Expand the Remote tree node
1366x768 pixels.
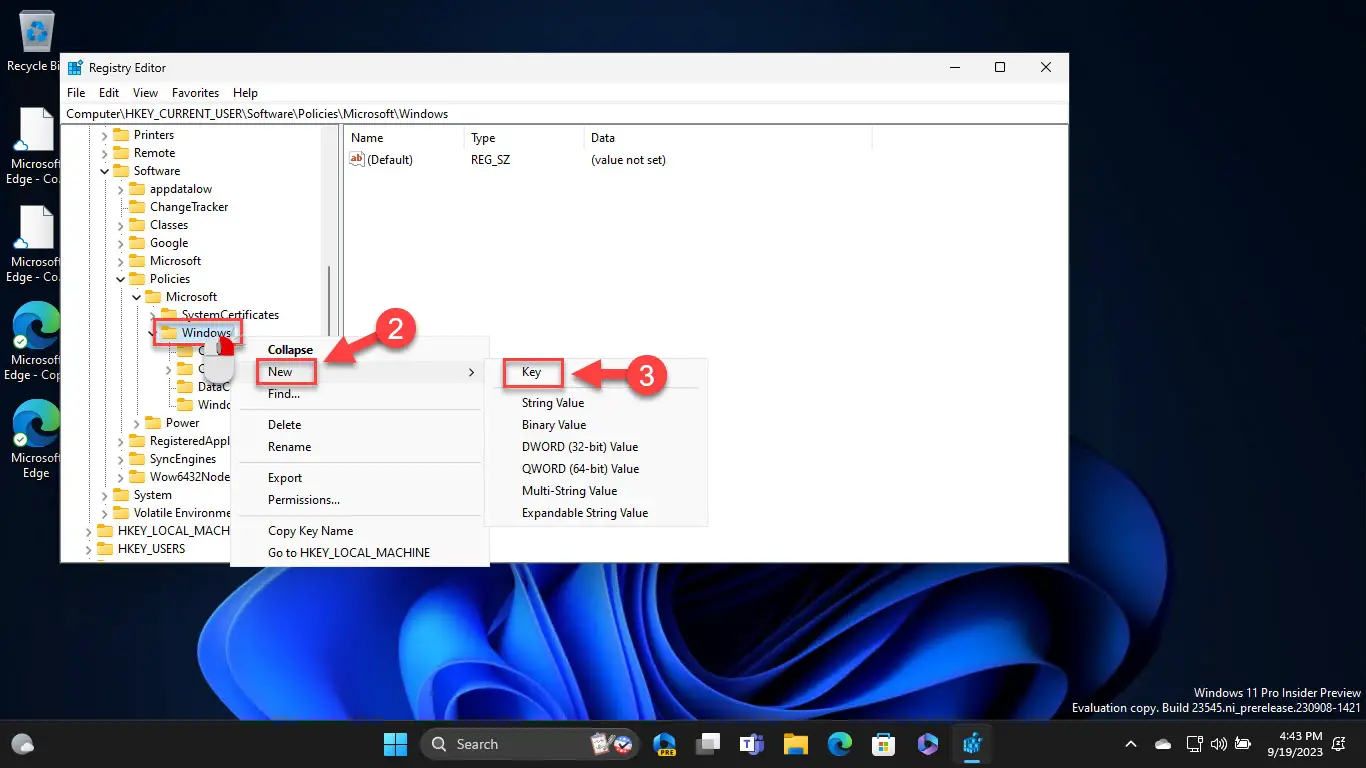point(105,153)
